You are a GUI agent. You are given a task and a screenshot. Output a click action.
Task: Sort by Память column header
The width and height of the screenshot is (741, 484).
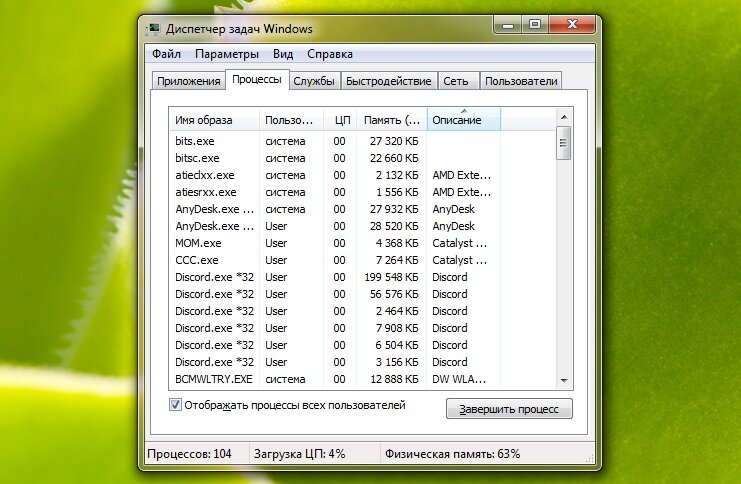[x=392, y=120]
